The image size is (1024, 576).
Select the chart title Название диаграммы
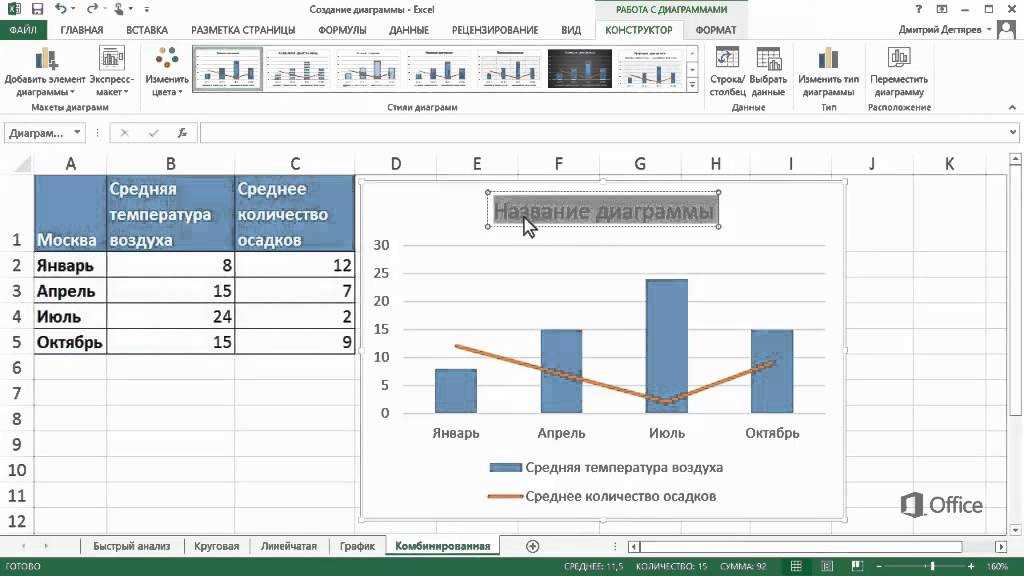[x=603, y=210]
